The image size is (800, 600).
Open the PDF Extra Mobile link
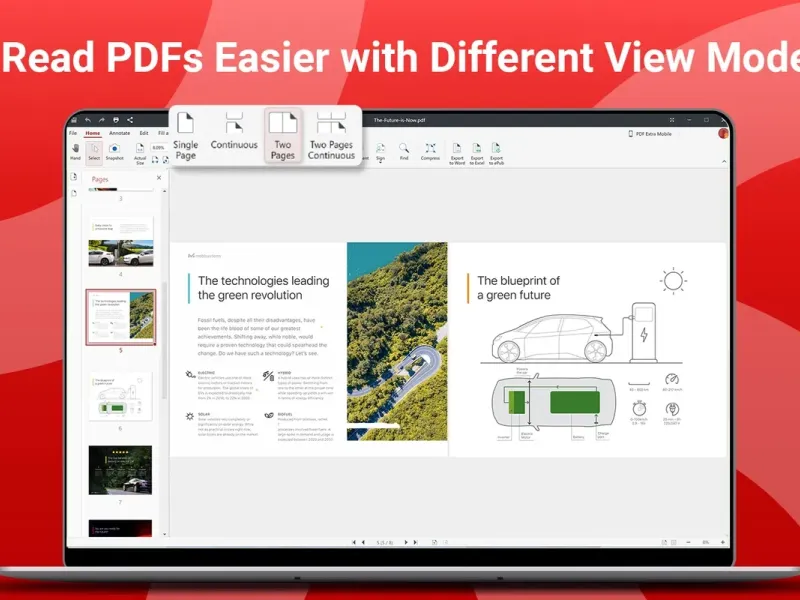tap(650, 134)
